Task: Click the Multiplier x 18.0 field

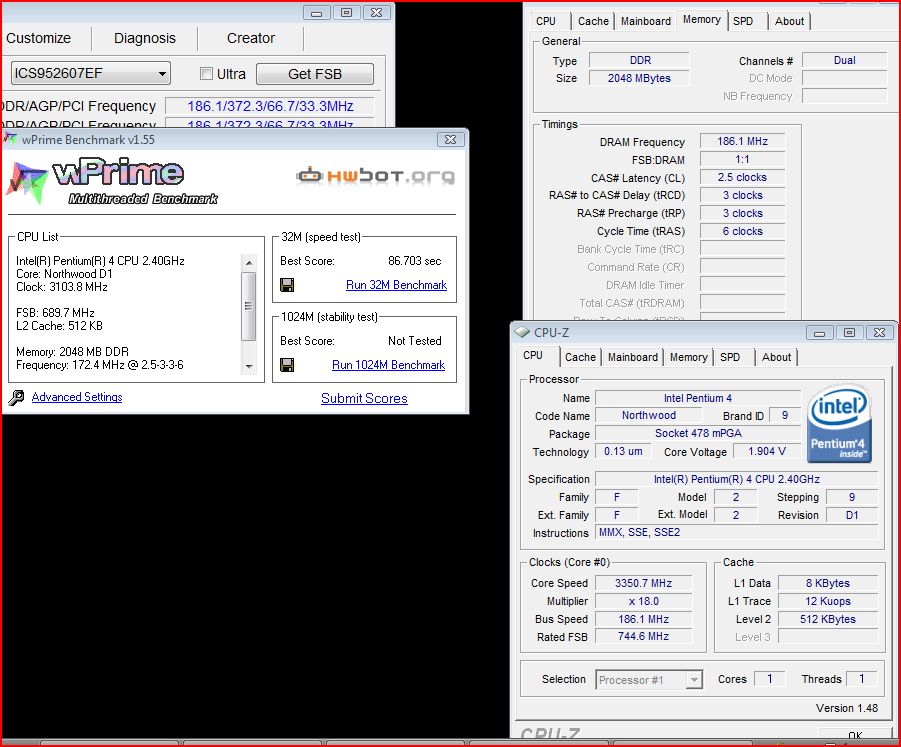Action: [x=644, y=601]
